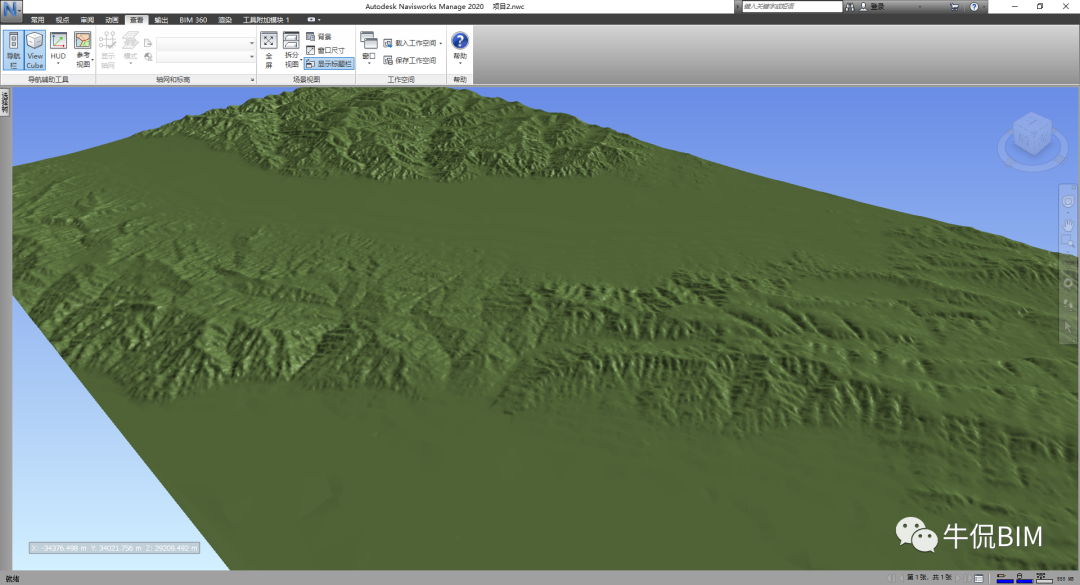Viewport: 1080px width, 585px height.
Task: Click the steering wheel on navigation bar
Action: click(1067, 203)
